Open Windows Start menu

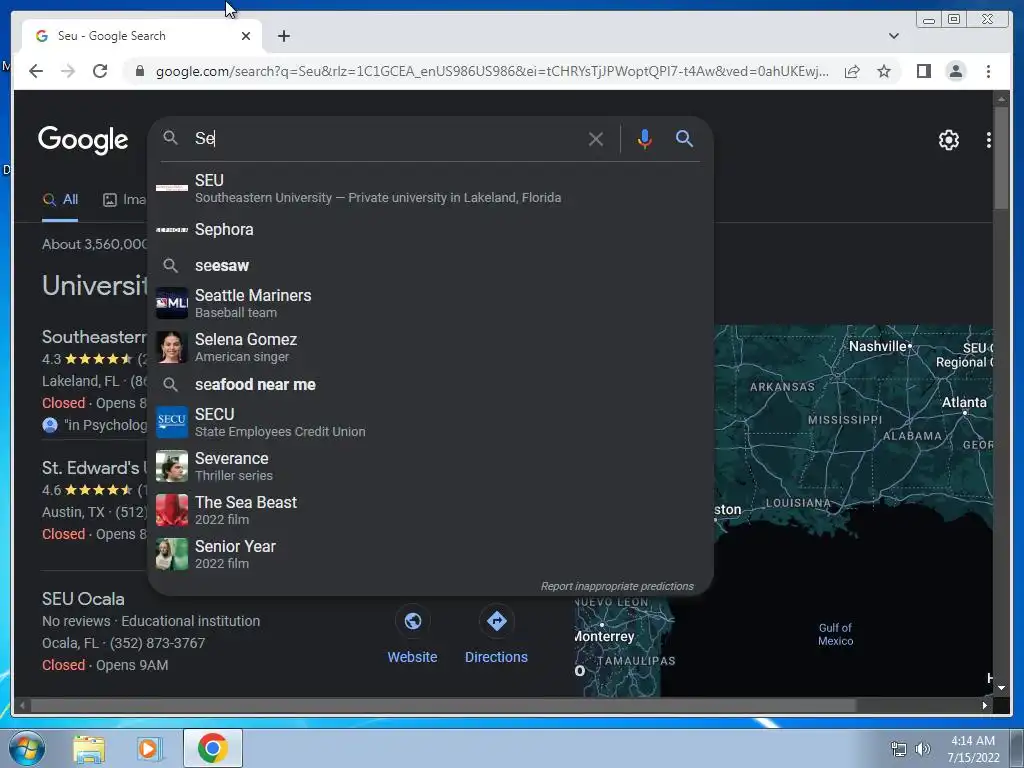pyautogui.click(x=27, y=748)
